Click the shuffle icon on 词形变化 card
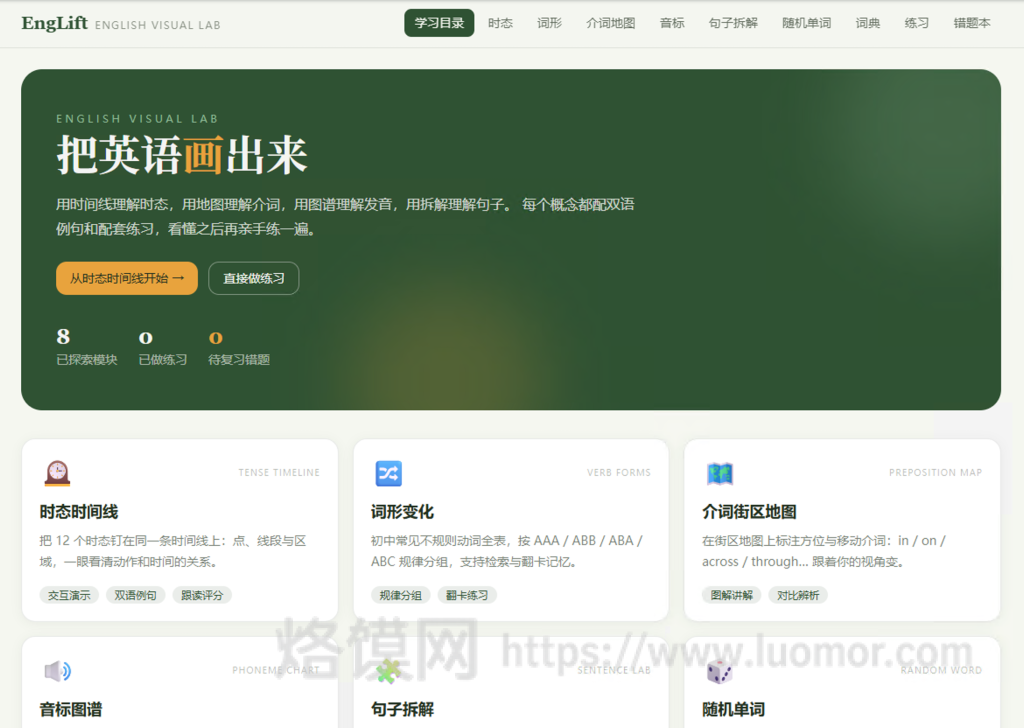The width and height of the screenshot is (1024, 728). [389, 473]
